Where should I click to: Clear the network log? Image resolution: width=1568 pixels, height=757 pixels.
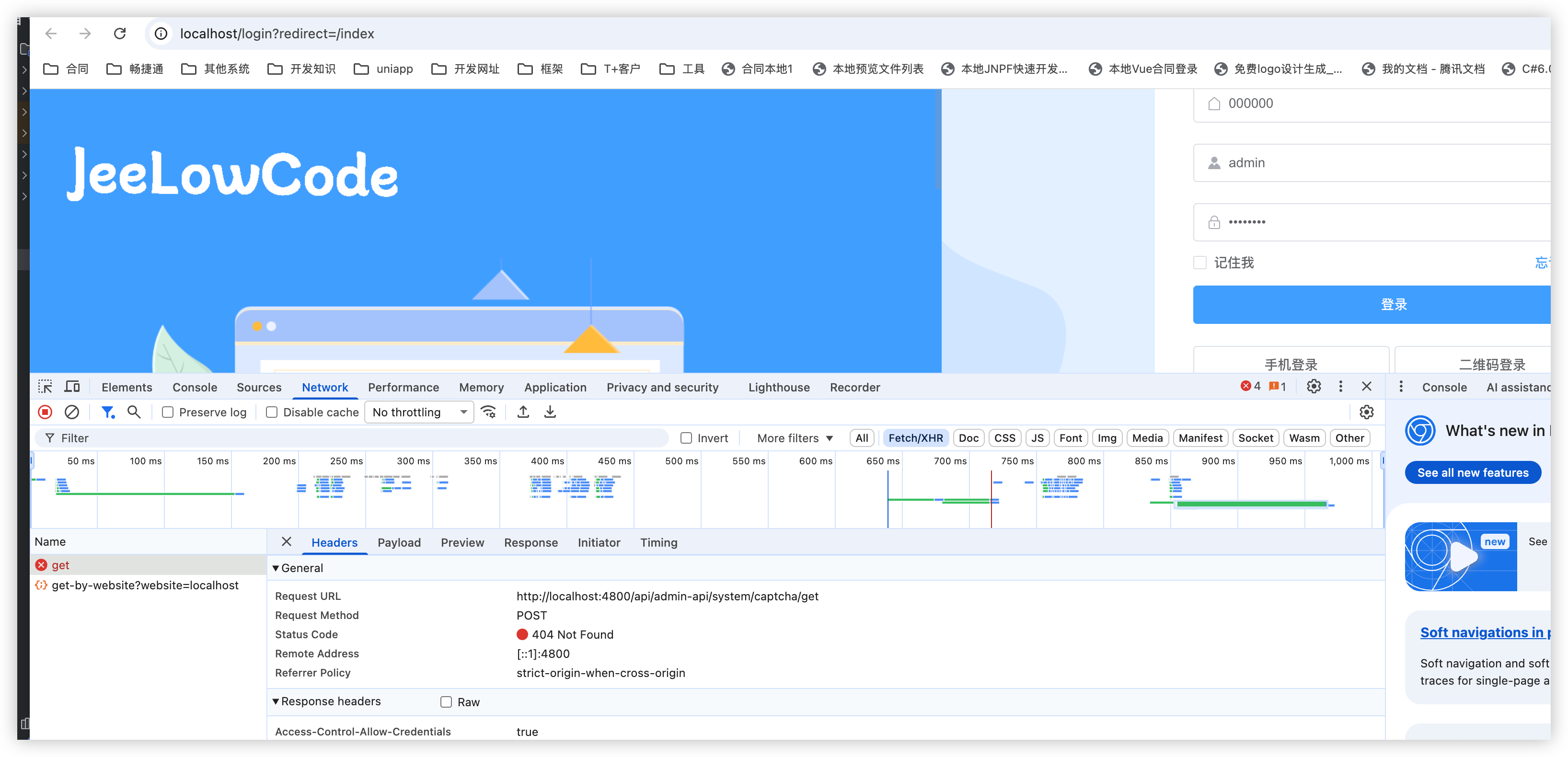tap(72, 412)
